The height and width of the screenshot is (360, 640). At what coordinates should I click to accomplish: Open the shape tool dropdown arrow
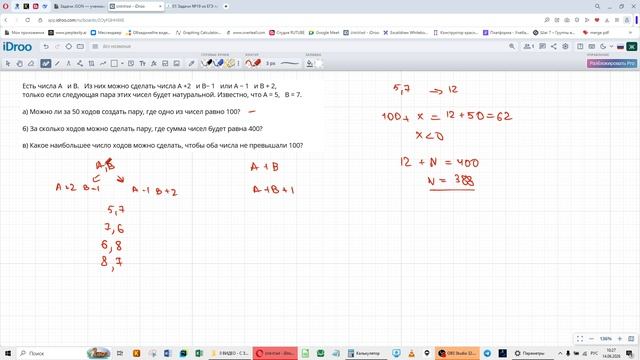pyautogui.click(x=122, y=63)
